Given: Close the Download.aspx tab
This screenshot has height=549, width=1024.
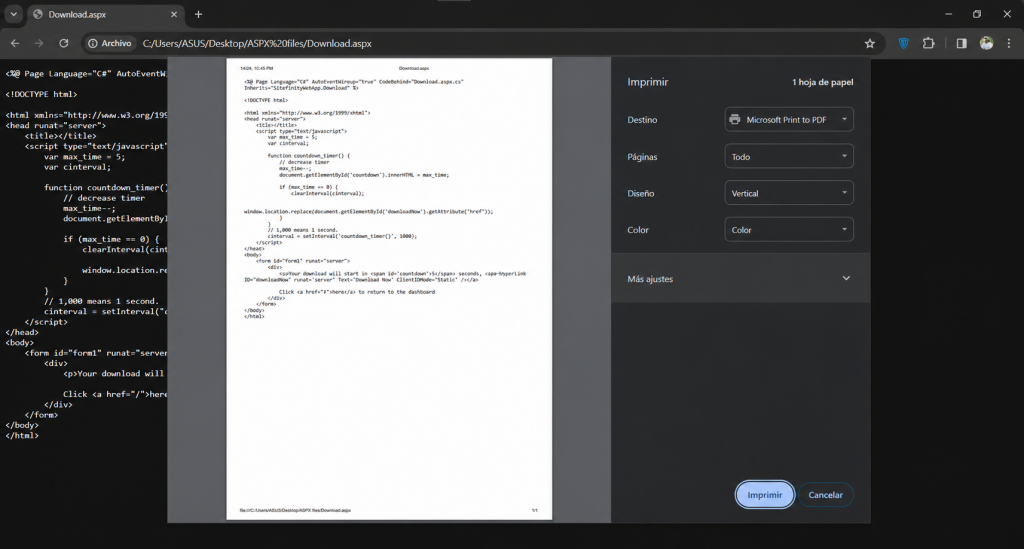Looking at the screenshot, I should (x=174, y=14).
